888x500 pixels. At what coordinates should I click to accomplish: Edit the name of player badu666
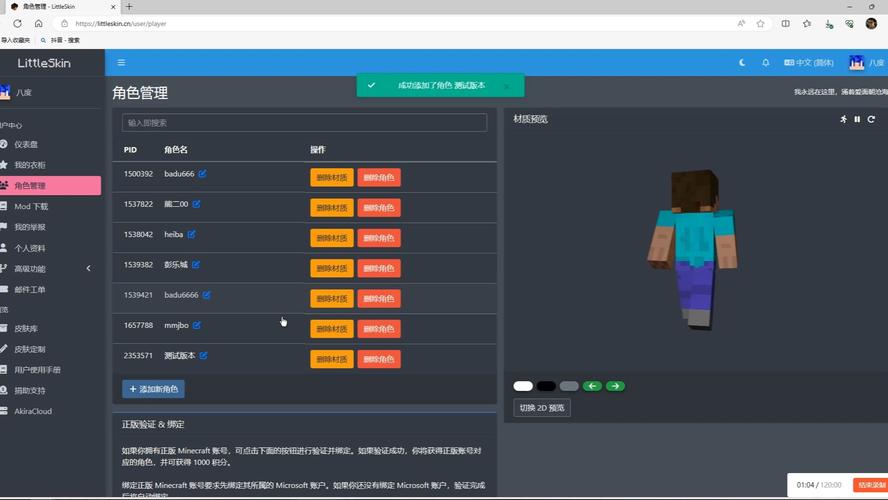pyautogui.click(x=202, y=173)
